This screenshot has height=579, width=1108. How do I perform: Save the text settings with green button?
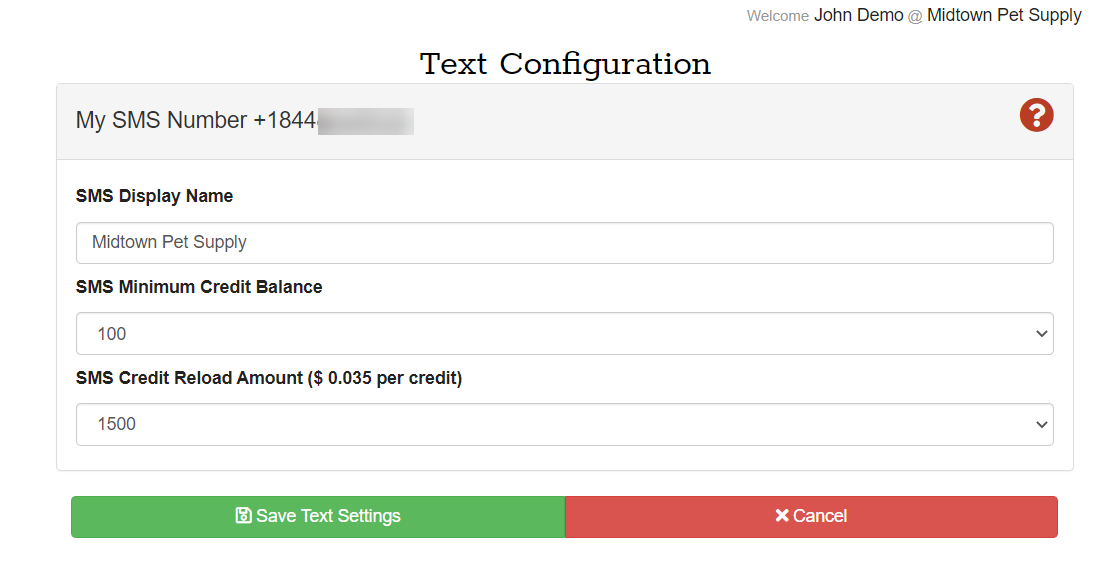click(x=318, y=517)
